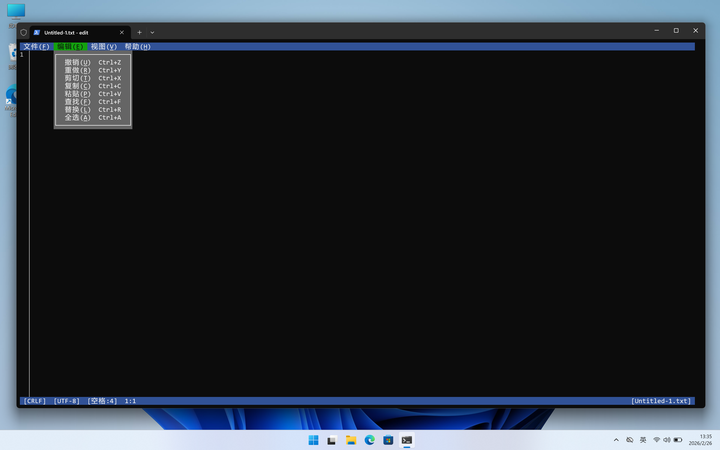Click the [空格:4] indentation indicator
Viewport: 720px width, 450px height.
pos(102,401)
